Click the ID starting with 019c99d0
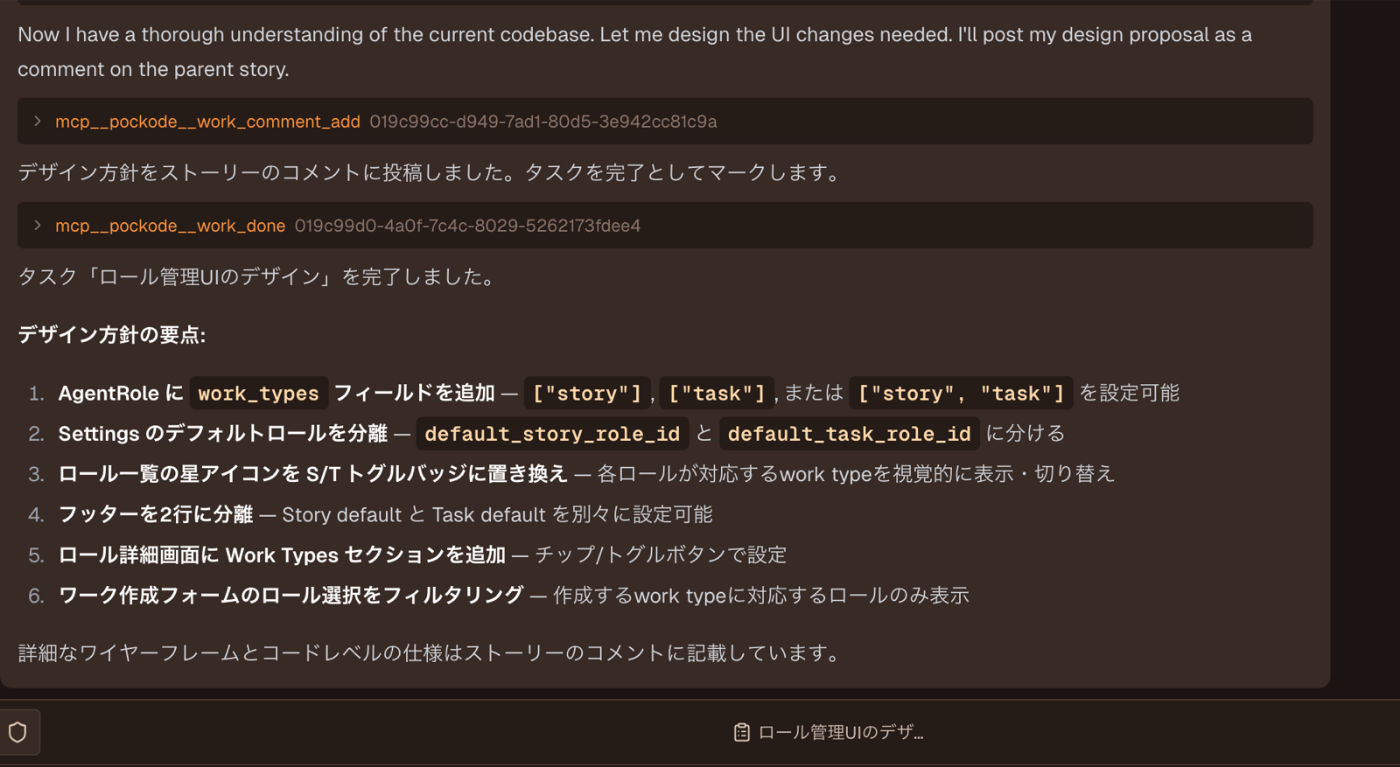The image size is (1400, 767). coord(467,226)
